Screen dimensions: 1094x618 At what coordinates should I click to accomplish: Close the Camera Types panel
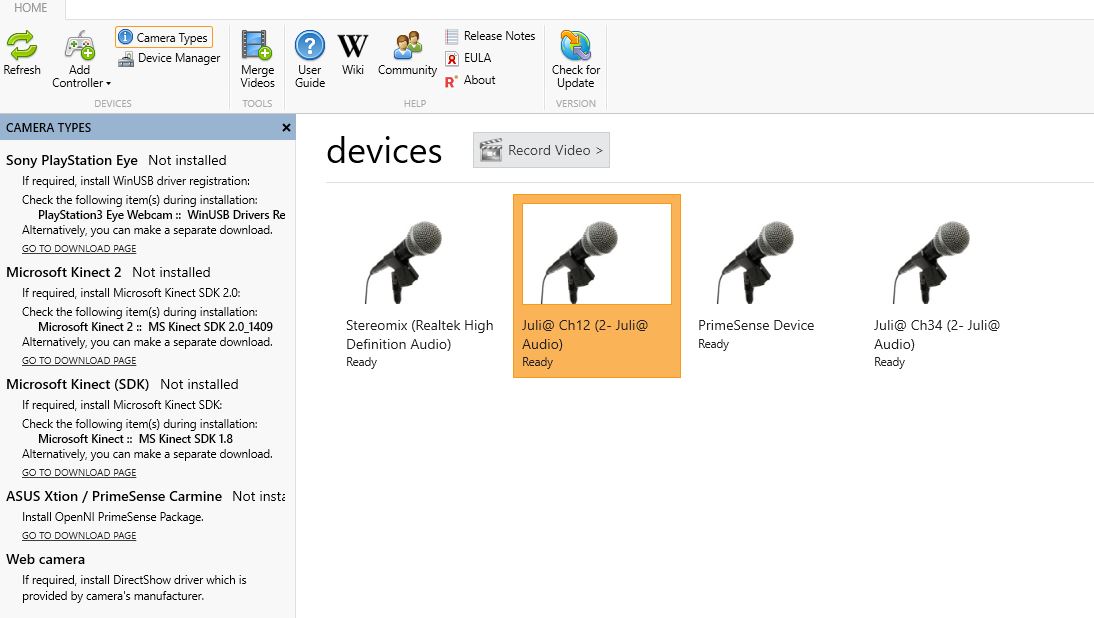(285, 128)
